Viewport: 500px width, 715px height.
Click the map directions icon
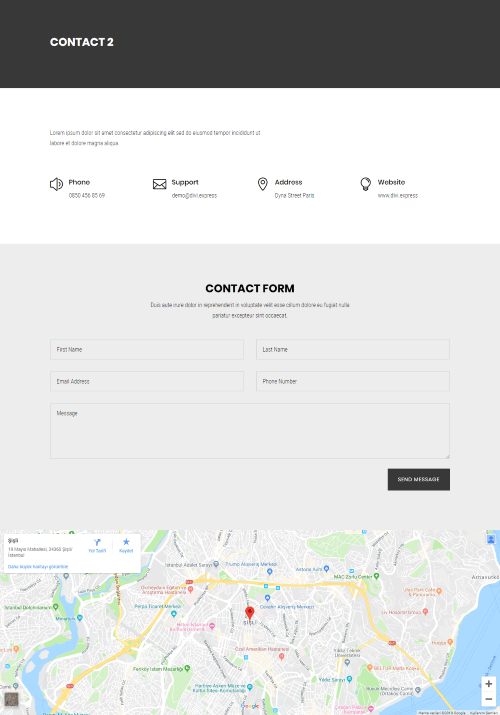coord(97,542)
